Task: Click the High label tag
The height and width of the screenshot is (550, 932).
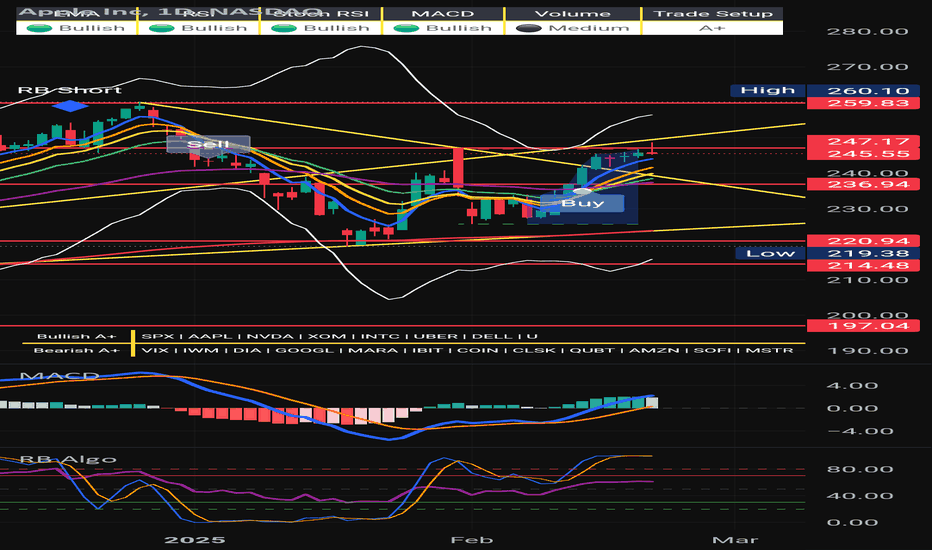Action: 768,90
